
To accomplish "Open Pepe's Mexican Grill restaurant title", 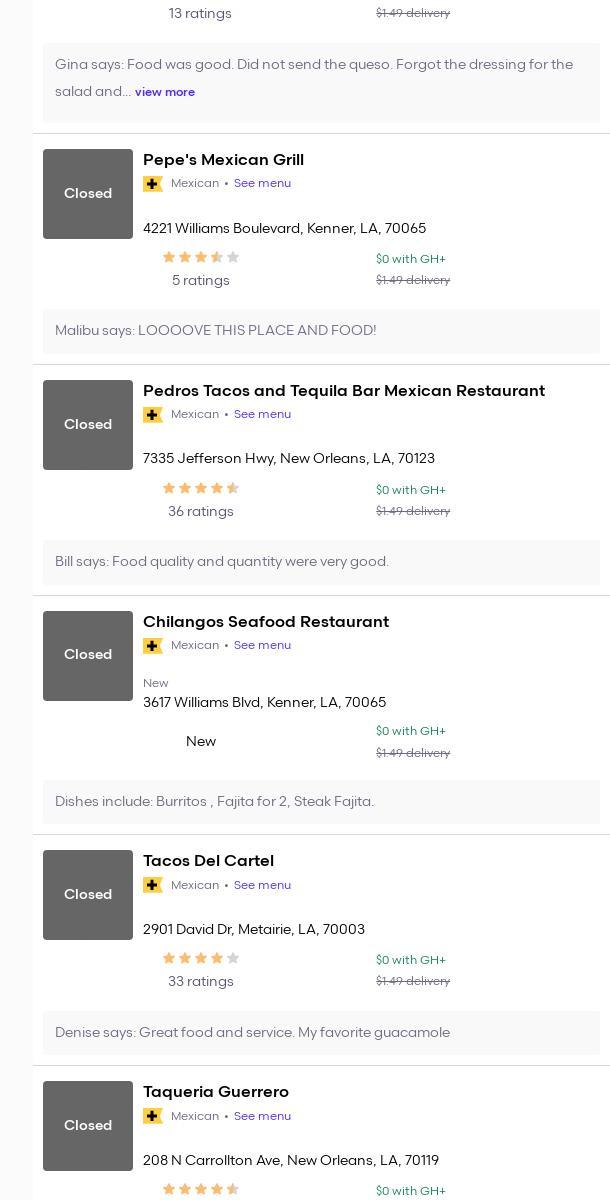I will 223,160.
